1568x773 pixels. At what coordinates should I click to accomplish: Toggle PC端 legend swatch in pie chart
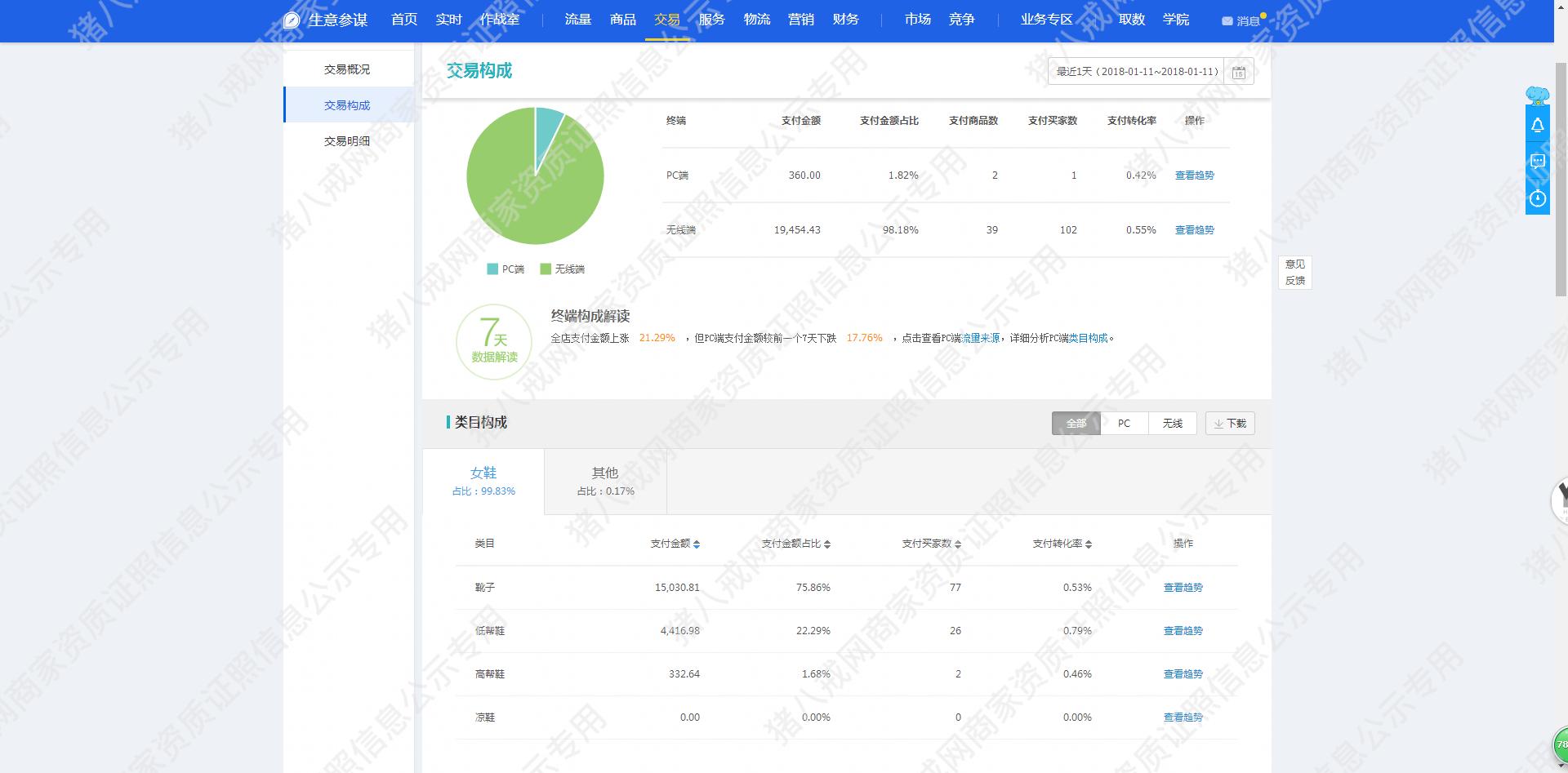(x=492, y=269)
